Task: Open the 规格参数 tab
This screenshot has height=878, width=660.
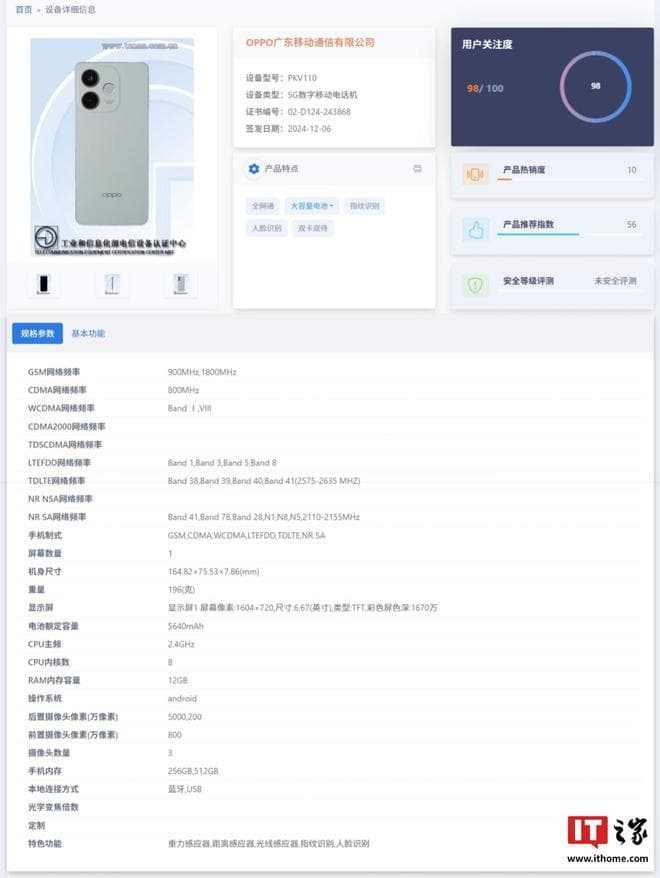Action: click(x=38, y=333)
